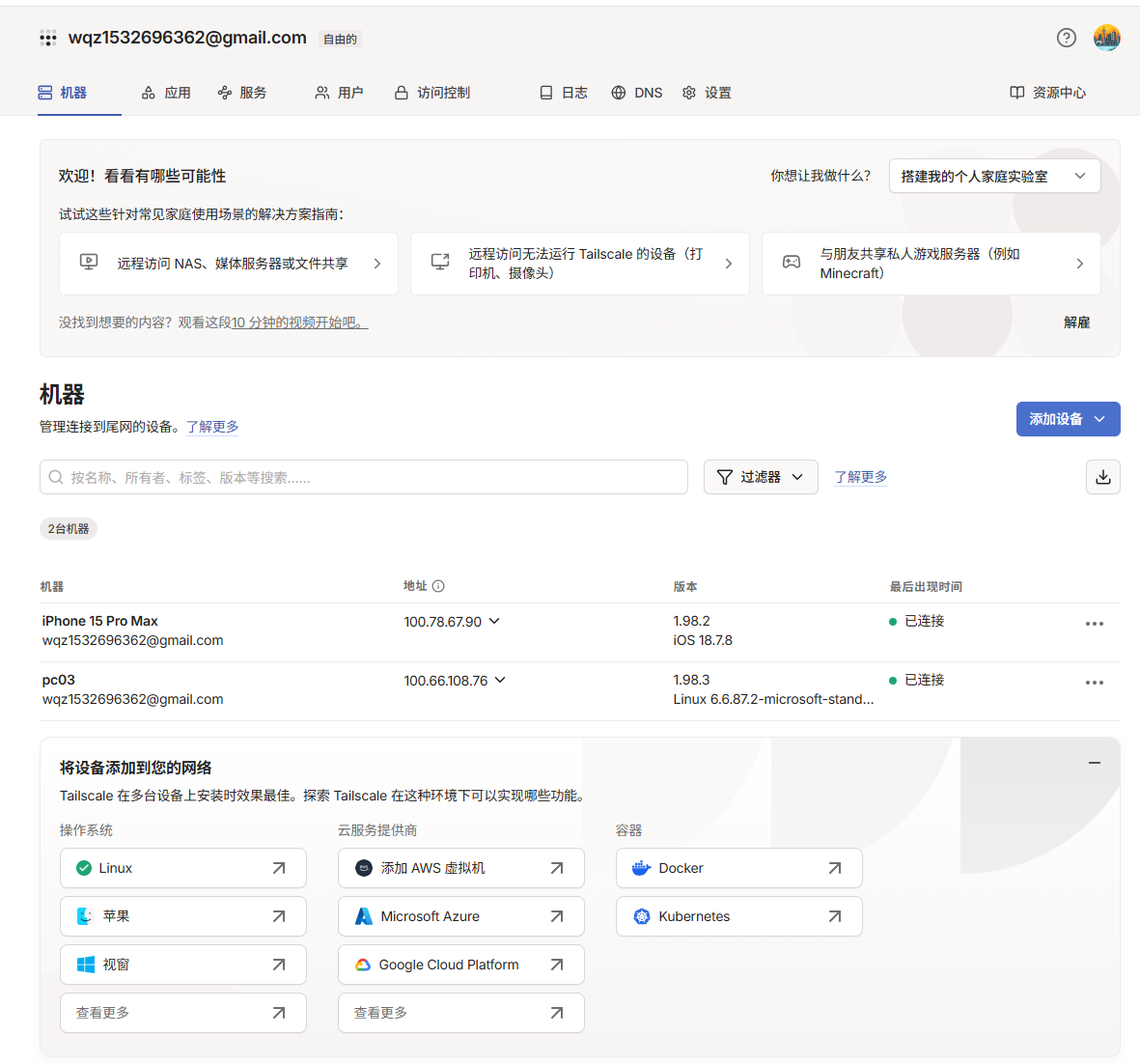
Task: Click the Linux green check icon
Action: tap(84, 868)
